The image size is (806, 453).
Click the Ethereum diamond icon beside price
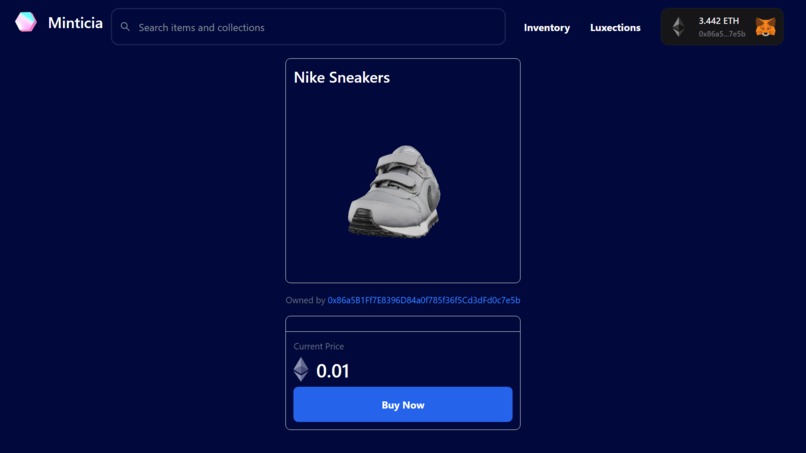pos(301,370)
